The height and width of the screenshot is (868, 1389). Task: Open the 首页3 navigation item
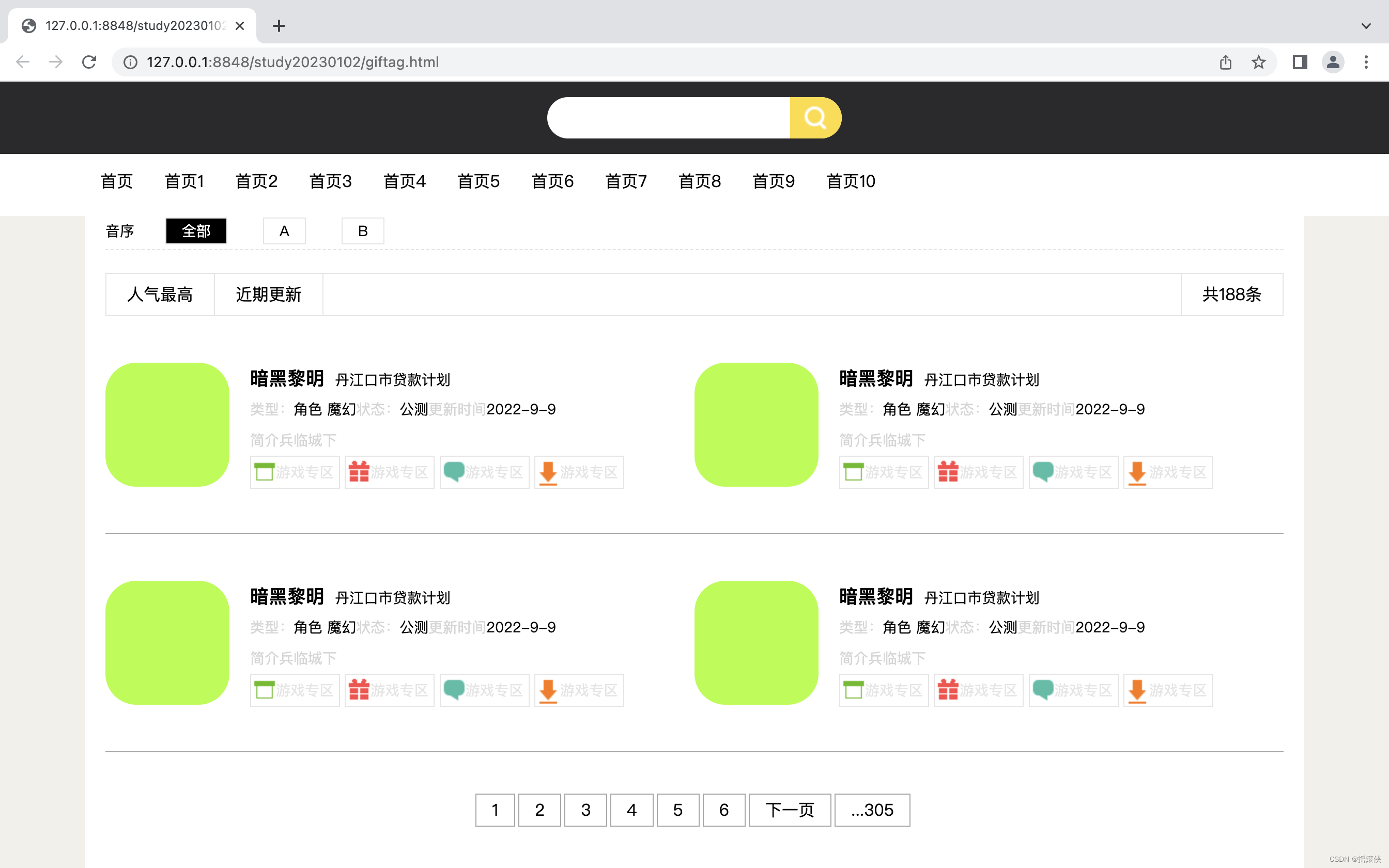(331, 181)
